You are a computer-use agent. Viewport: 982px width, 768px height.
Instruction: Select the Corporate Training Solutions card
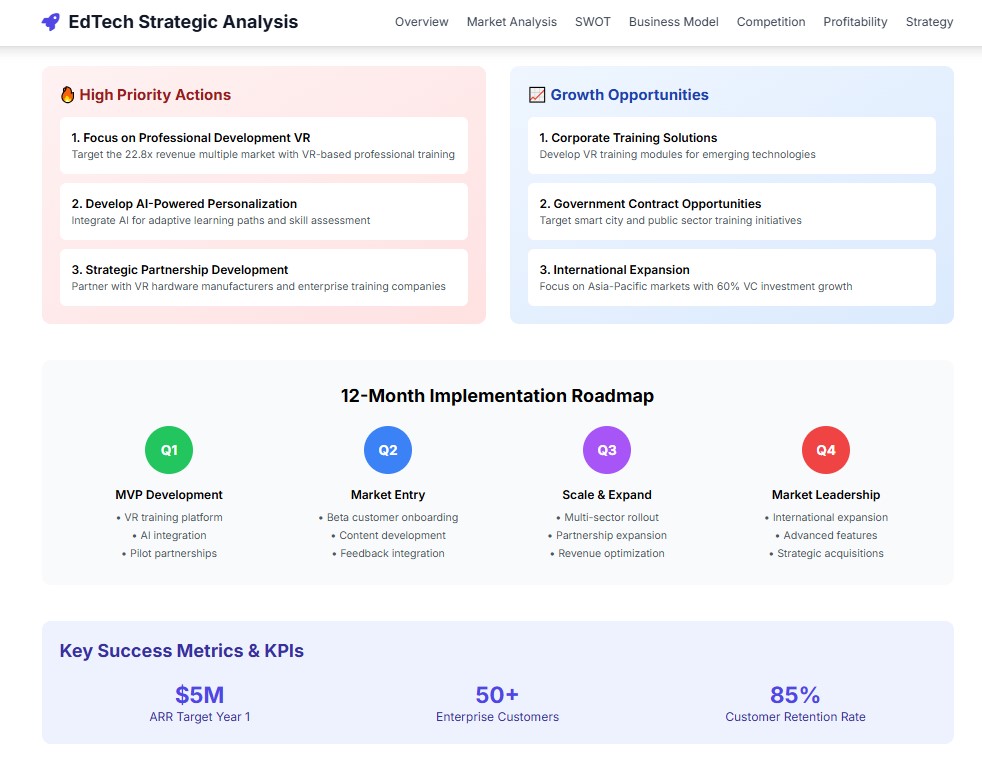coord(731,146)
